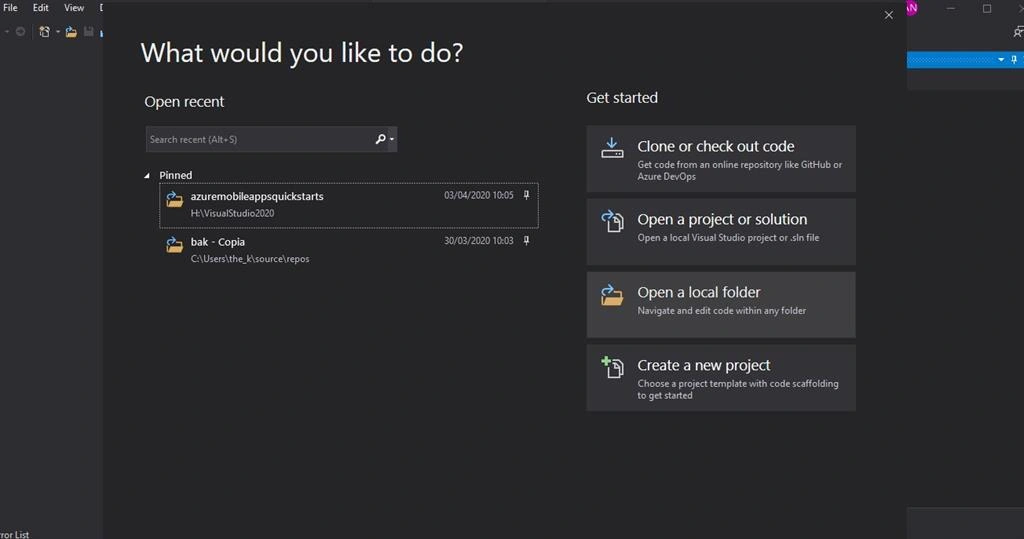Open the File menu

pyautogui.click(x=10, y=8)
